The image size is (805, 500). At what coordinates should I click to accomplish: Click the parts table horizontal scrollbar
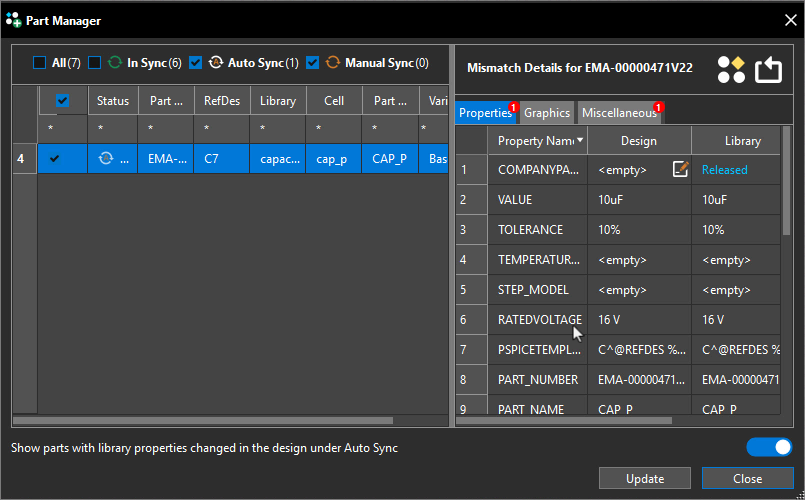pyautogui.click(x=203, y=420)
